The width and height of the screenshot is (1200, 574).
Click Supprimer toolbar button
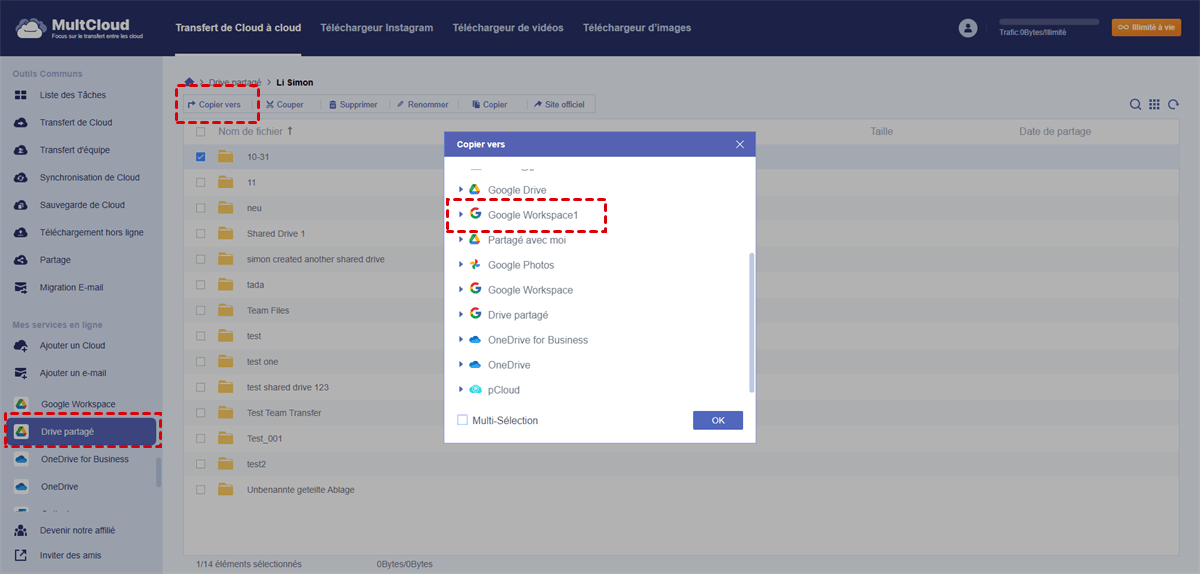click(353, 104)
